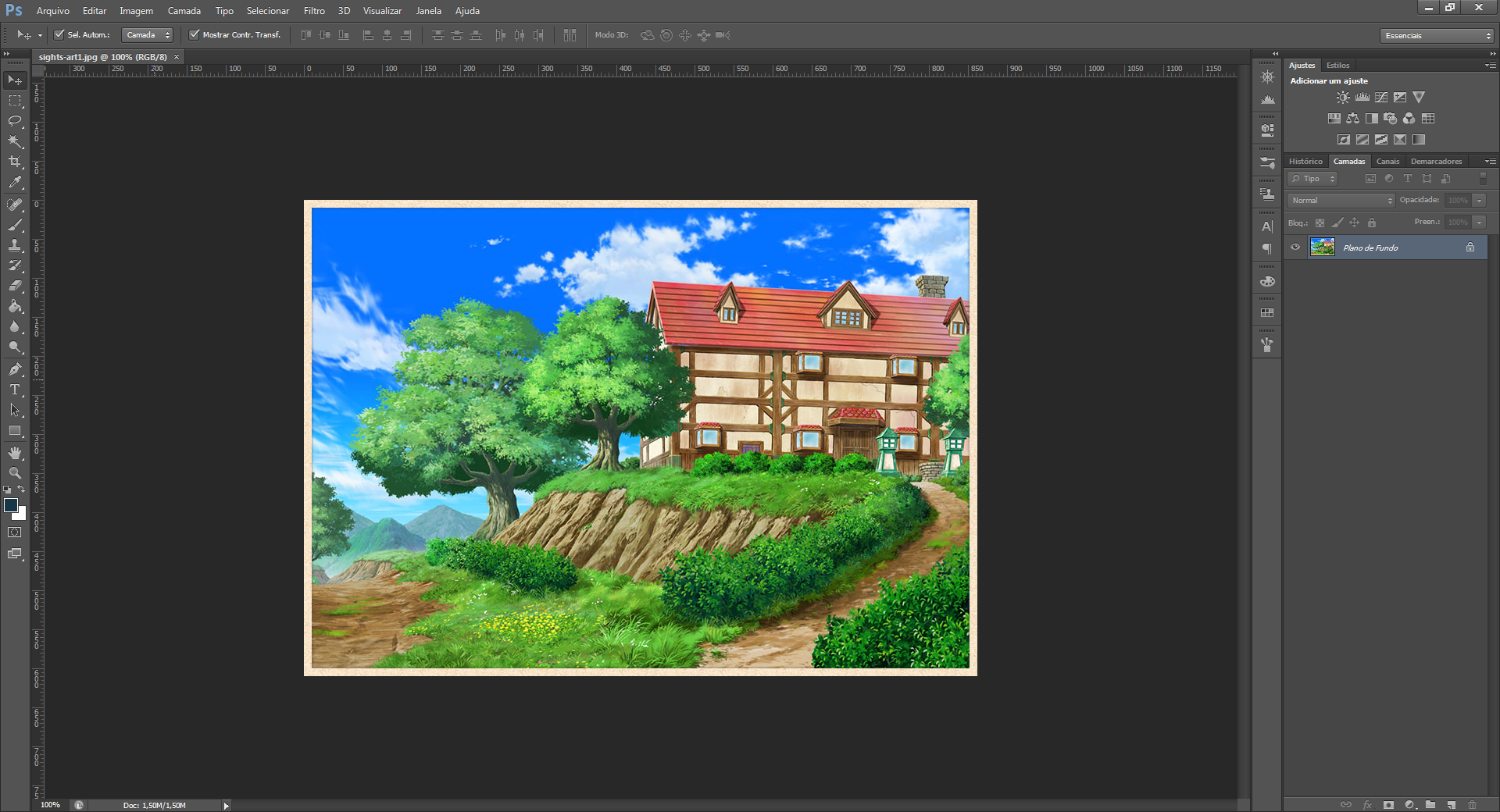Open the Camadas panel options menu
Screen dimensions: 1500x812
pyautogui.click(x=1490, y=162)
